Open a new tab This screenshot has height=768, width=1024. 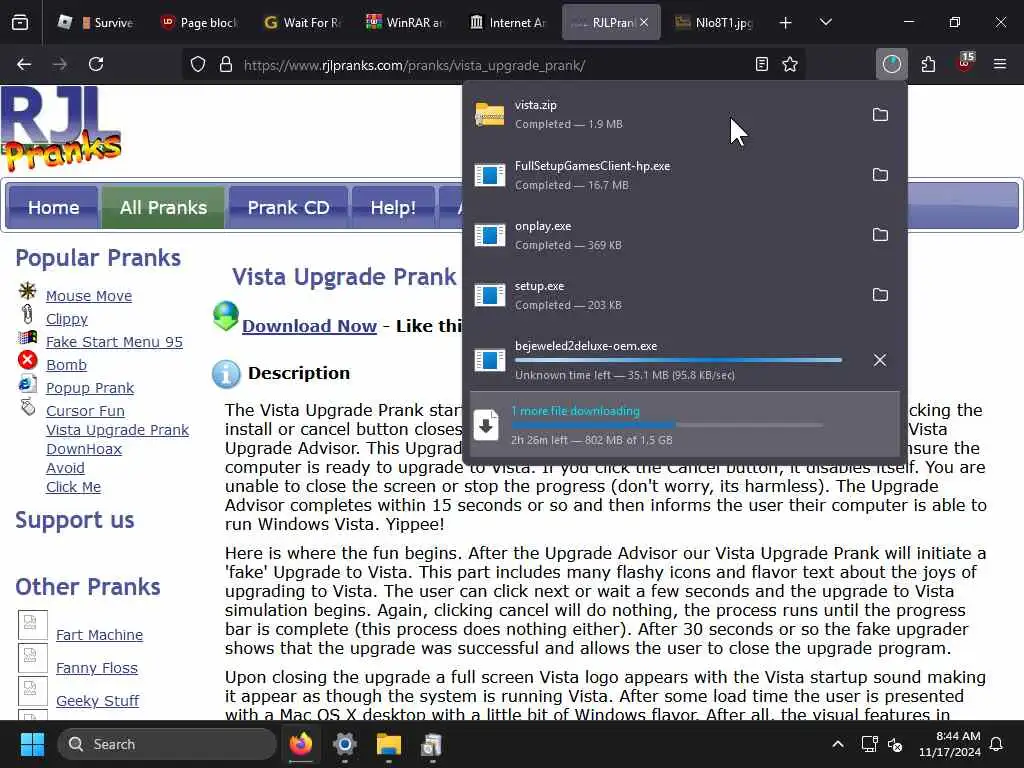[x=786, y=23]
